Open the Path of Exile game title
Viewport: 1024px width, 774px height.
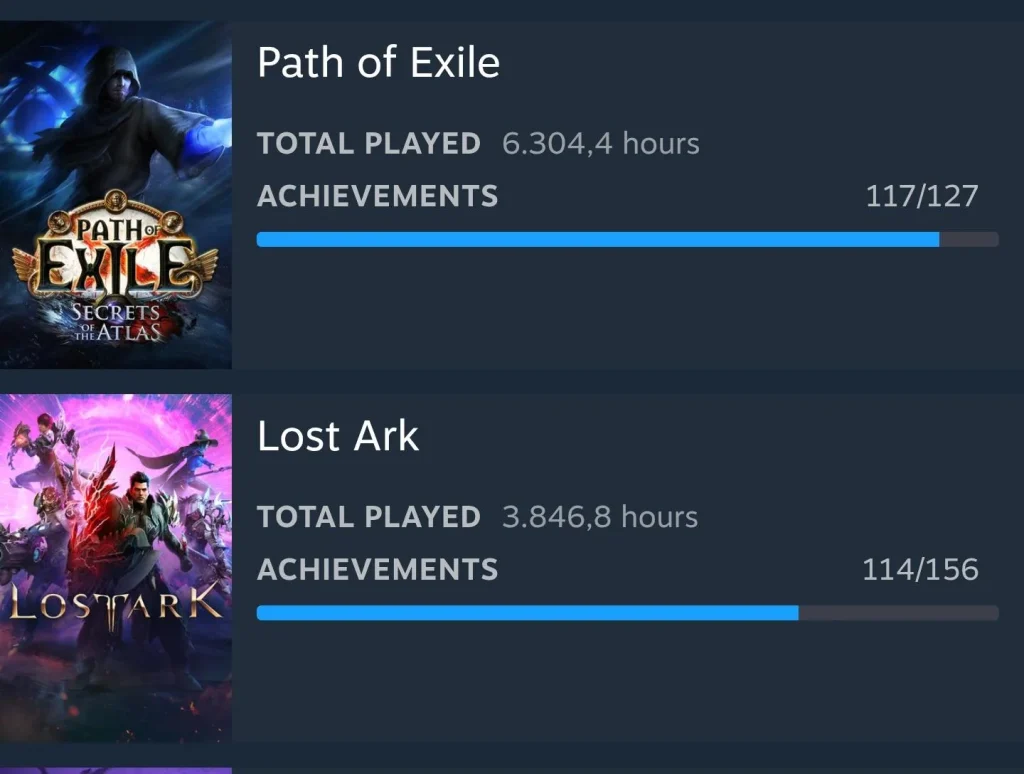(378, 63)
